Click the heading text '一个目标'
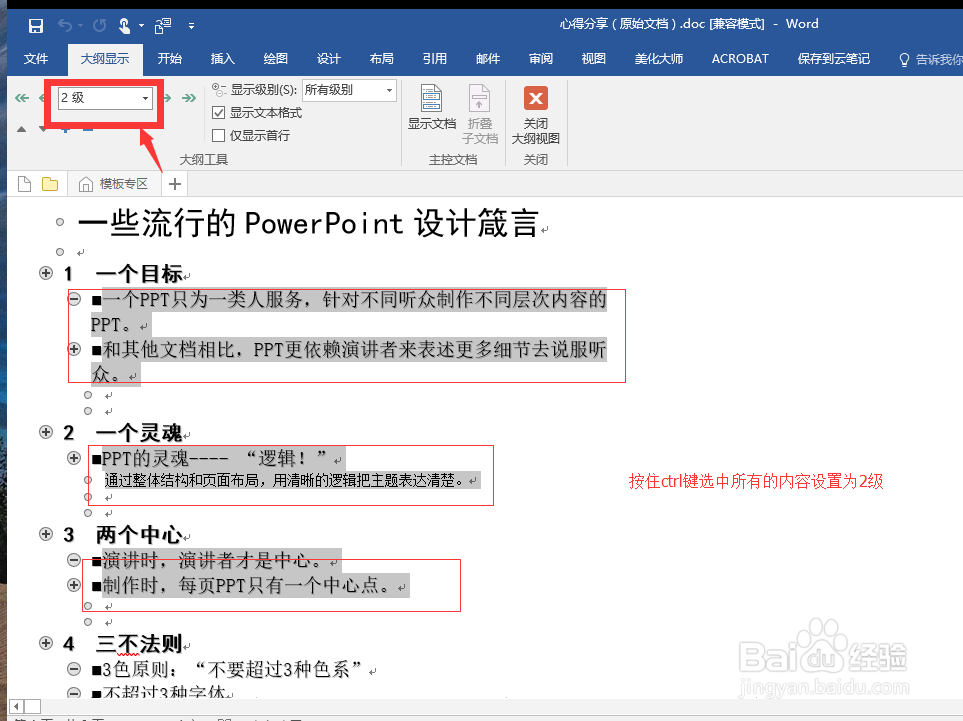Image resolution: width=963 pixels, height=721 pixels. click(x=139, y=274)
